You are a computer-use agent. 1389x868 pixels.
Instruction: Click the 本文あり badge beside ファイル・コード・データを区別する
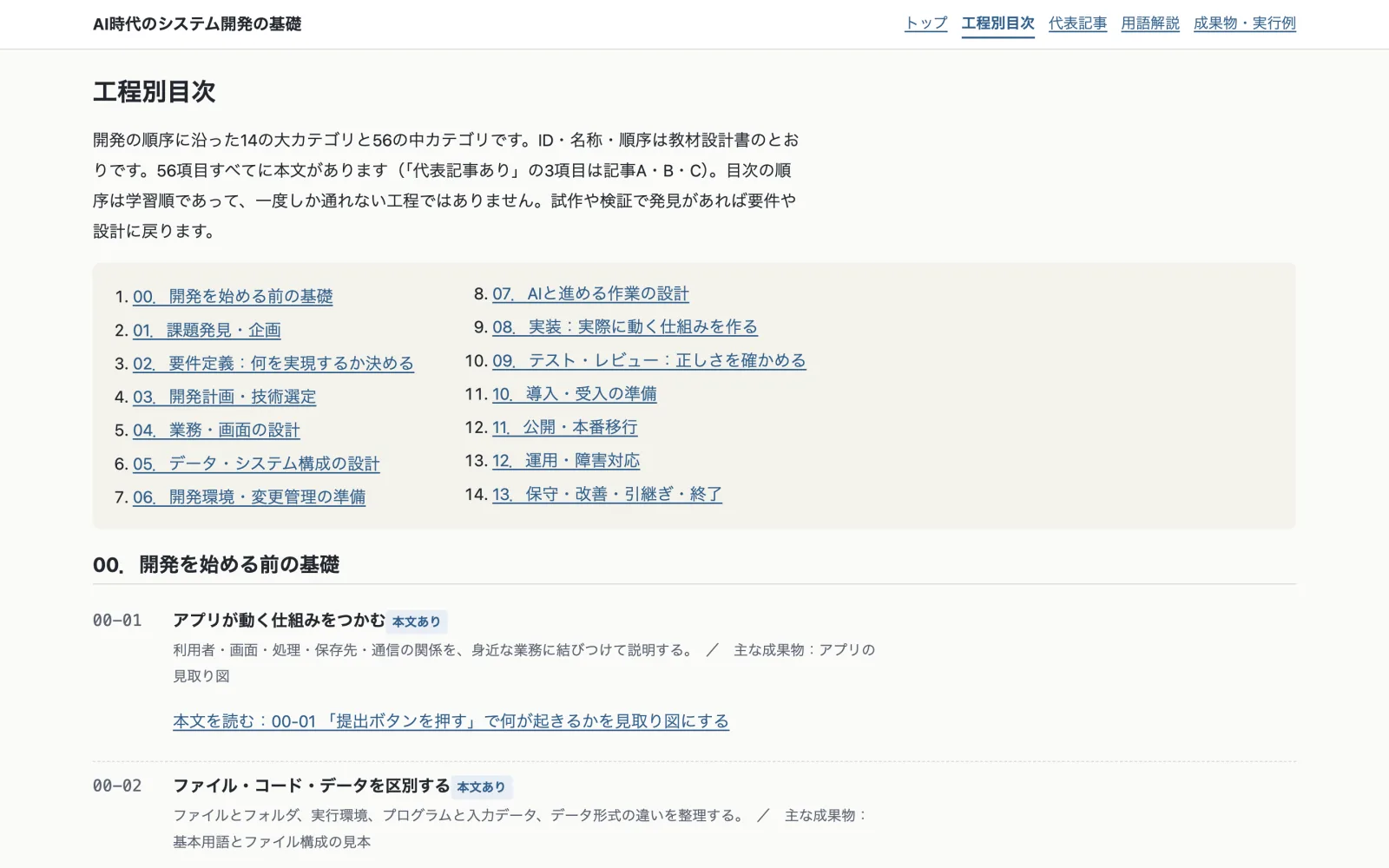click(481, 787)
